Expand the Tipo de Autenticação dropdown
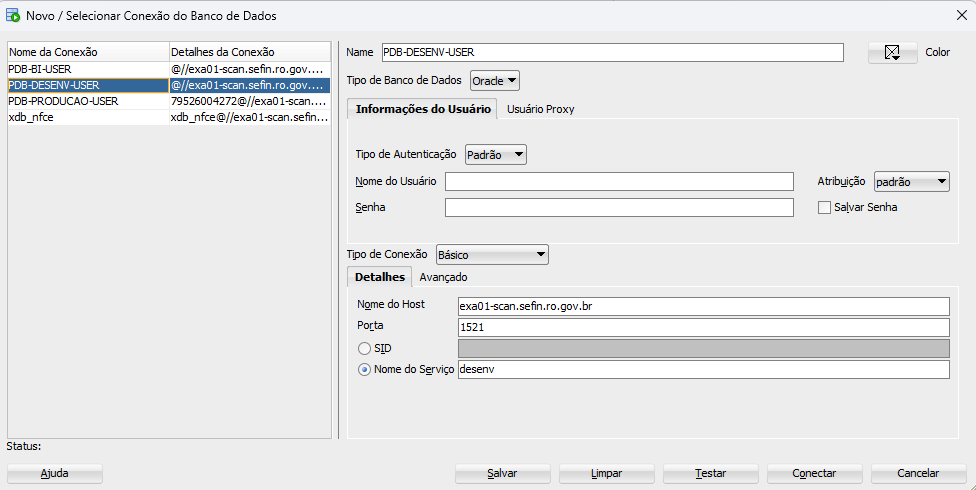Screen dimensions: 976x490 (x=495, y=154)
